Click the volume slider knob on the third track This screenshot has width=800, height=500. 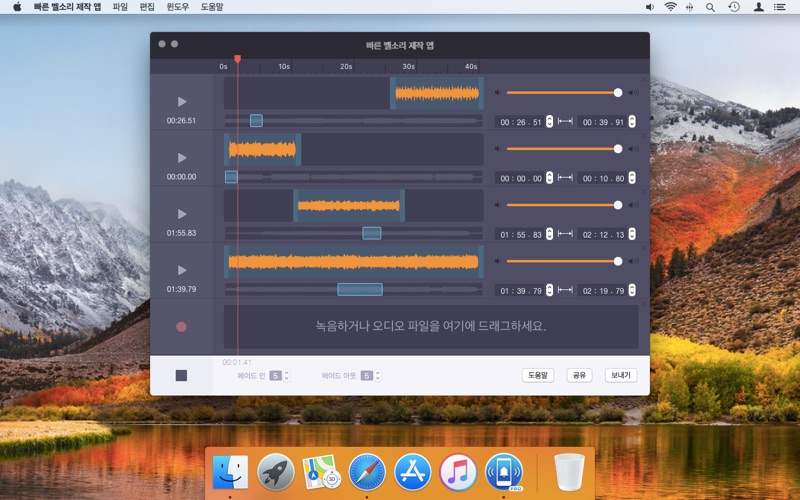[x=618, y=205]
